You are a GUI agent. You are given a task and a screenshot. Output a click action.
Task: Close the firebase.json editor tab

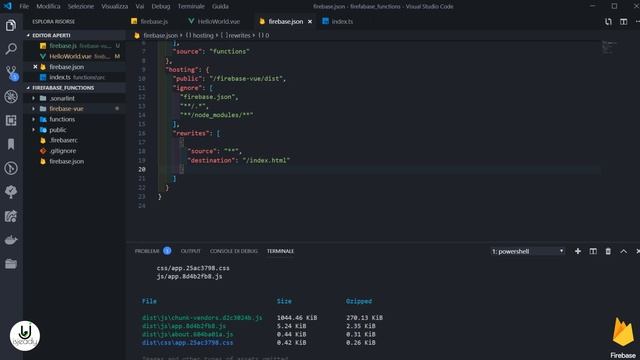pyautogui.click(x=310, y=22)
